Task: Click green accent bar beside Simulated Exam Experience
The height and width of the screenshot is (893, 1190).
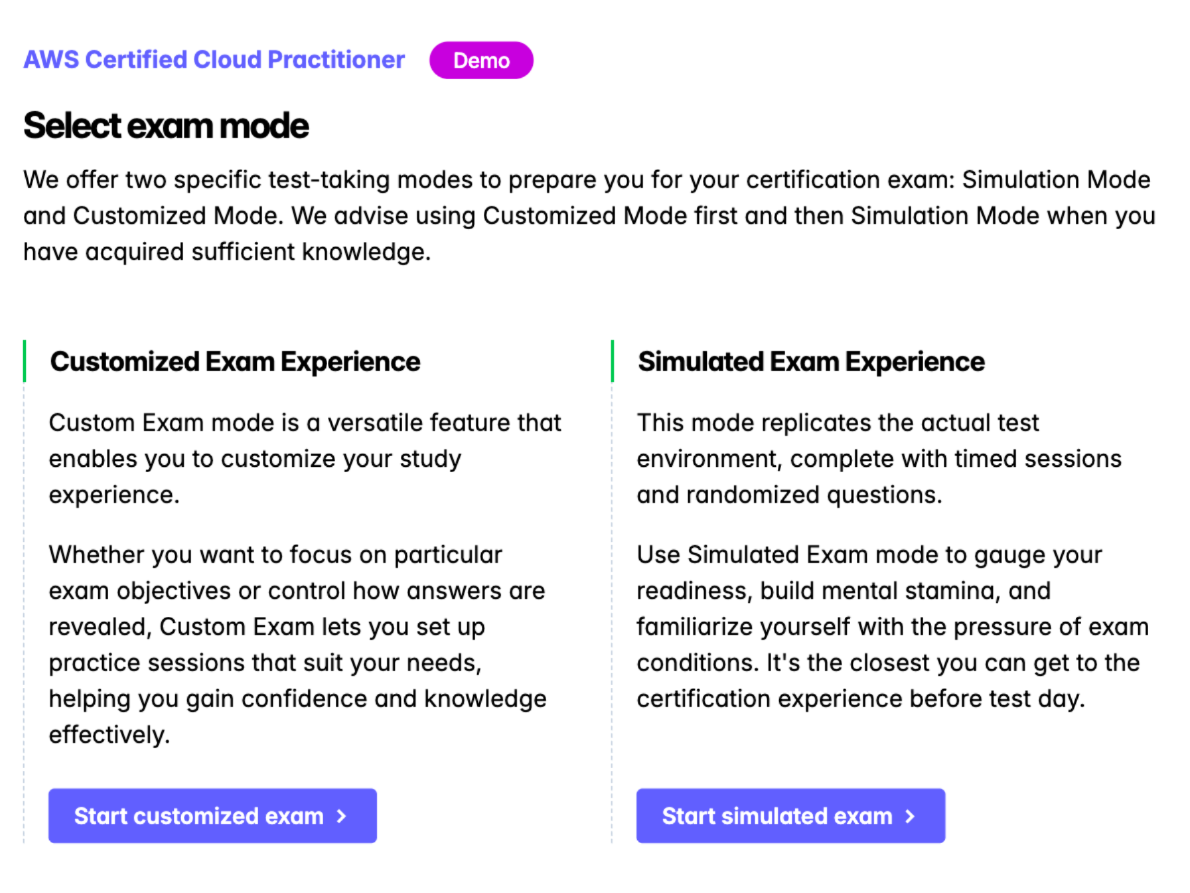Action: pos(612,361)
